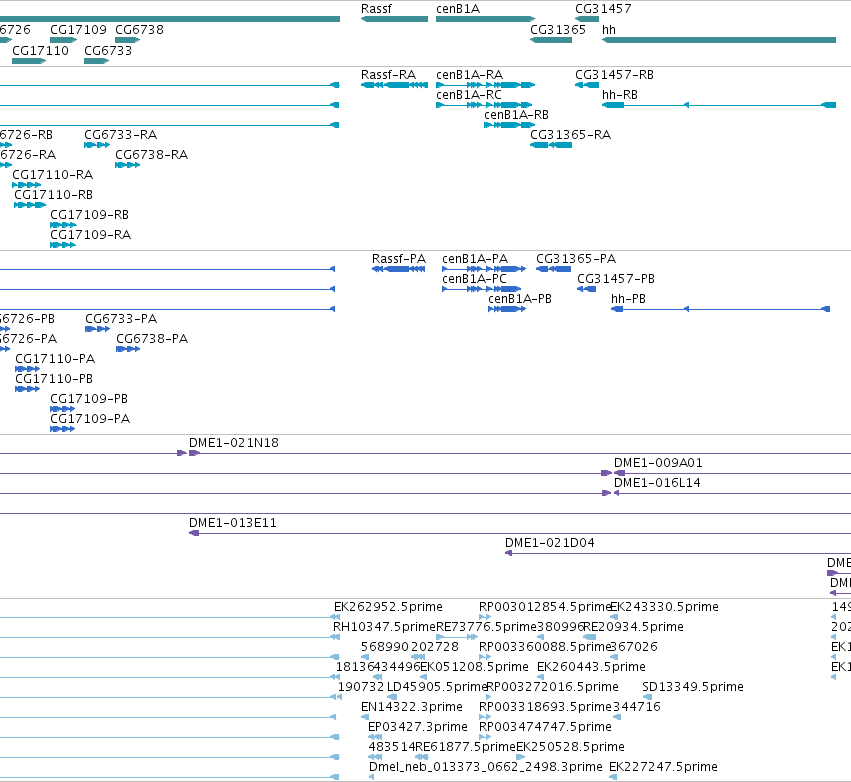Screen dimensions: 851x782
Task: Open the RP003360088.5prime EST label
Action: (545, 647)
